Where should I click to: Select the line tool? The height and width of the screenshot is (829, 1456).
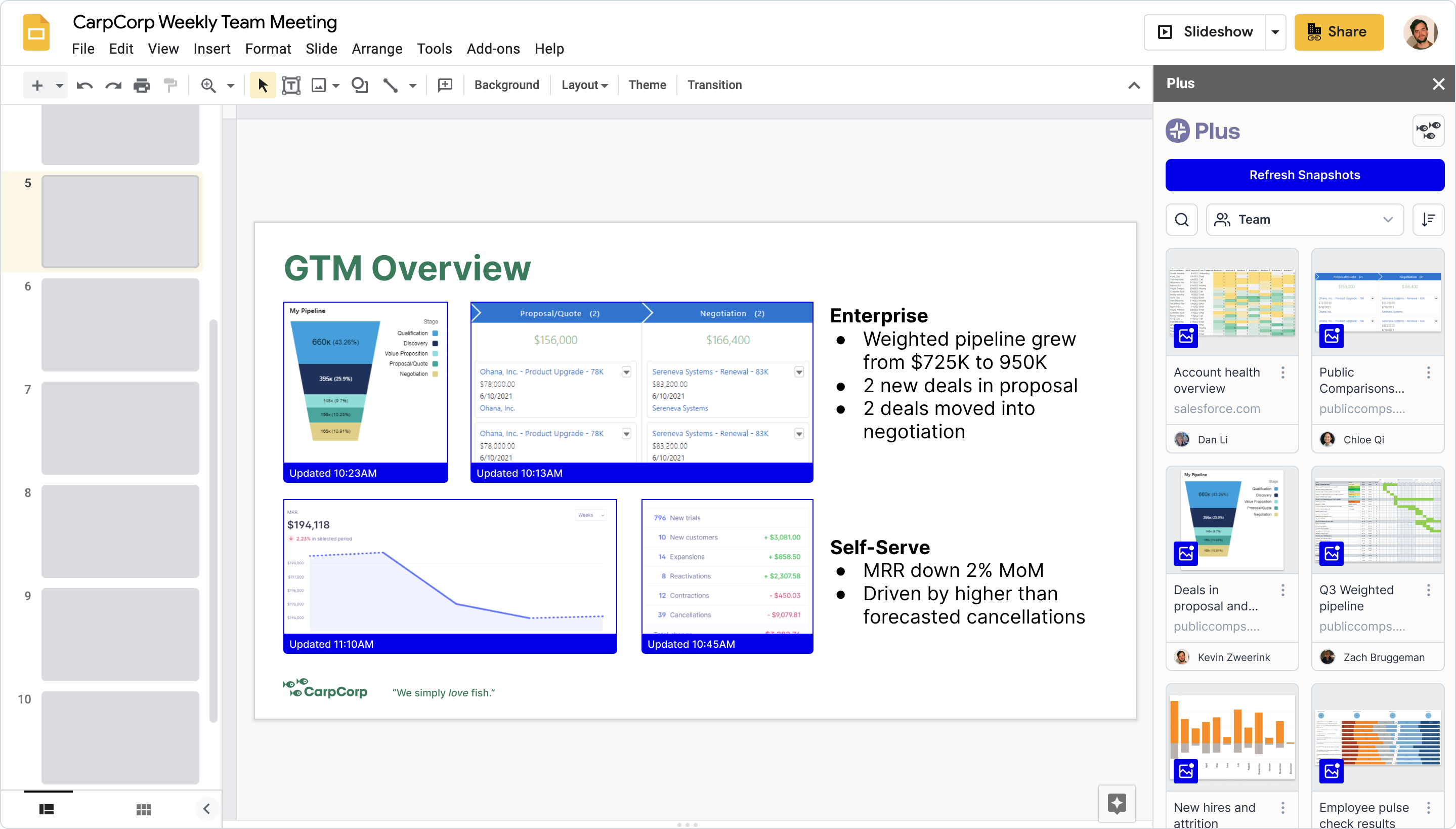pyautogui.click(x=391, y=86)
